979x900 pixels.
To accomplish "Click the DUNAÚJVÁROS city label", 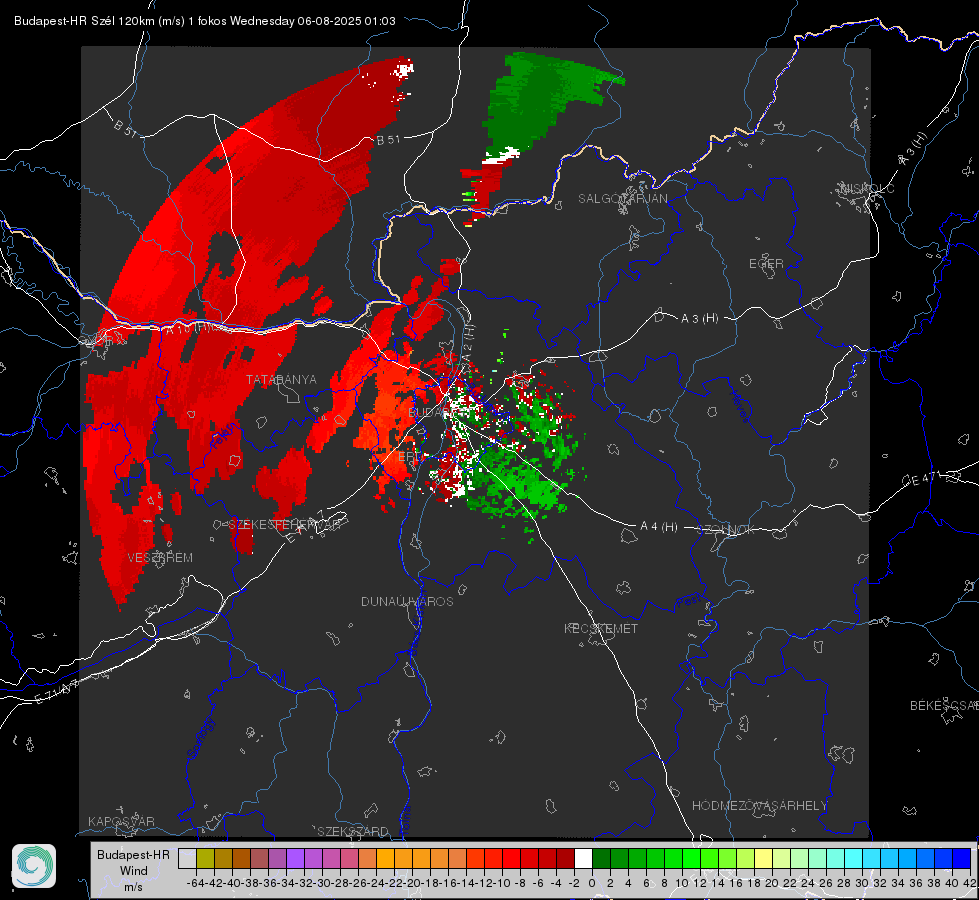I will pos(407,601).
